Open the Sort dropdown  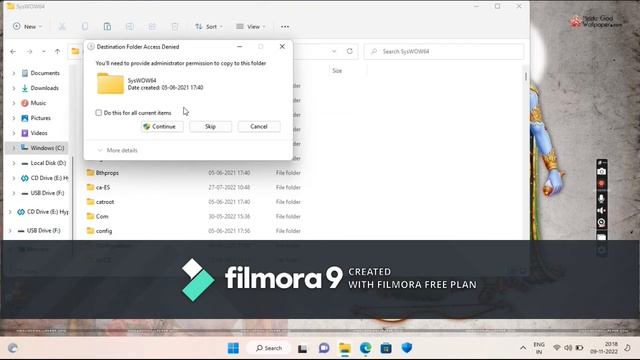click(209, 27)
